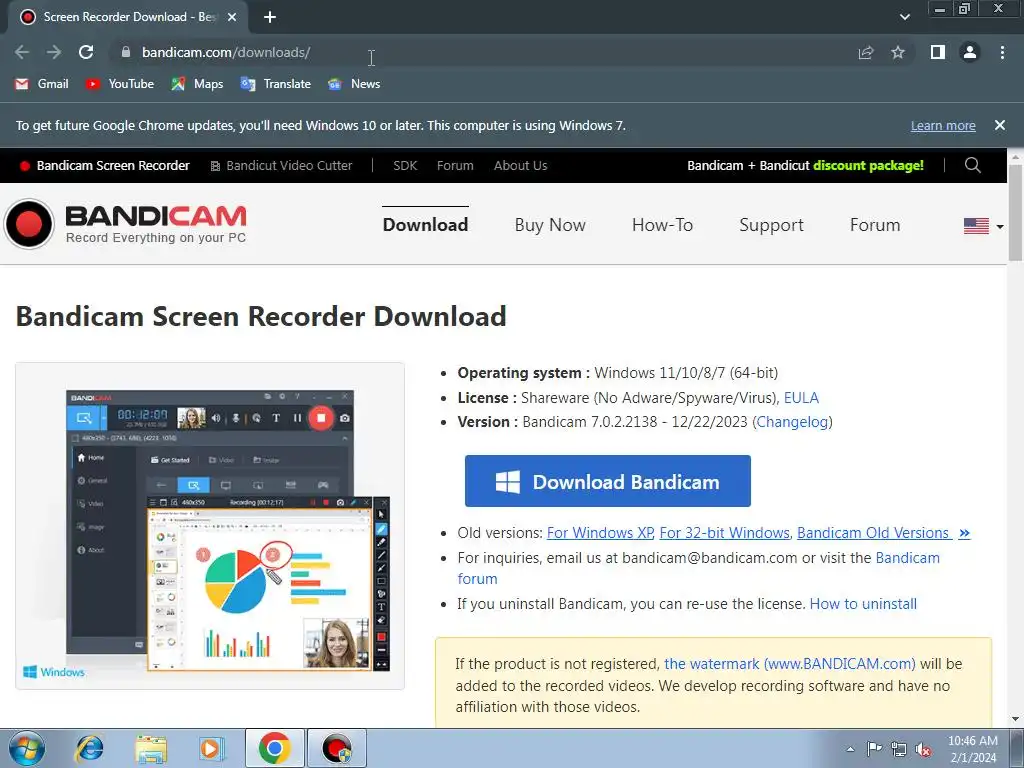Viewport: 1024px width, 768px height.
Task: Click the muted volume tray icon
Action: 923,749
